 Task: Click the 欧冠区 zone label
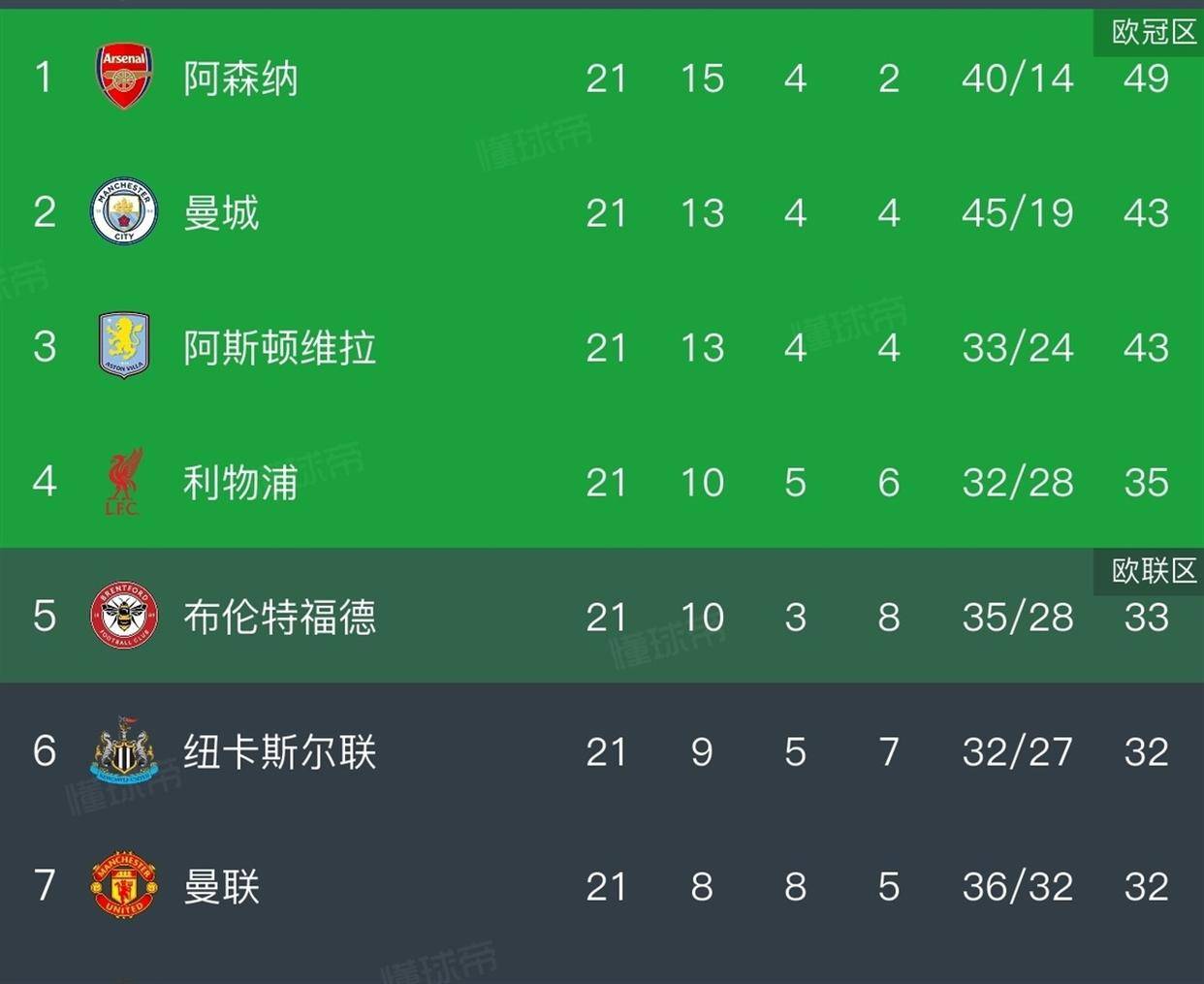point(1153,32)
